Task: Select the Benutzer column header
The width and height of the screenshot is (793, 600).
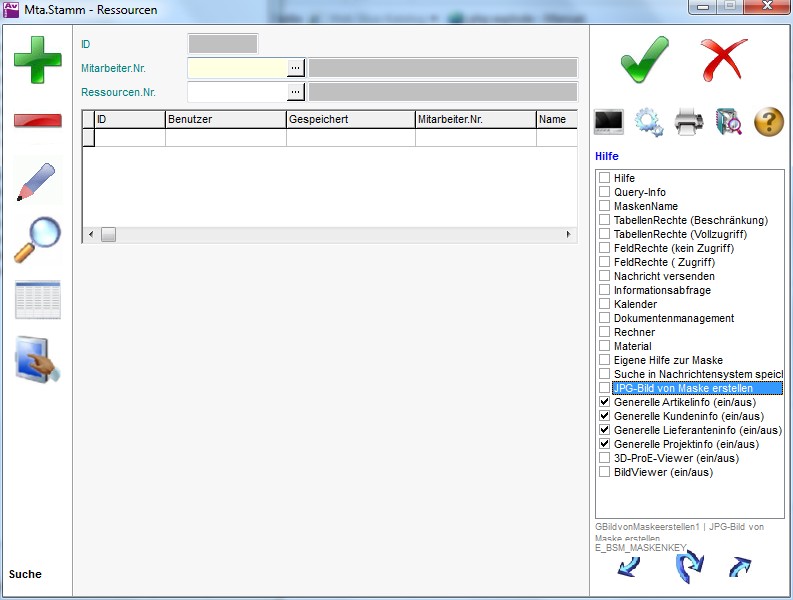Action: pos(225,119)
